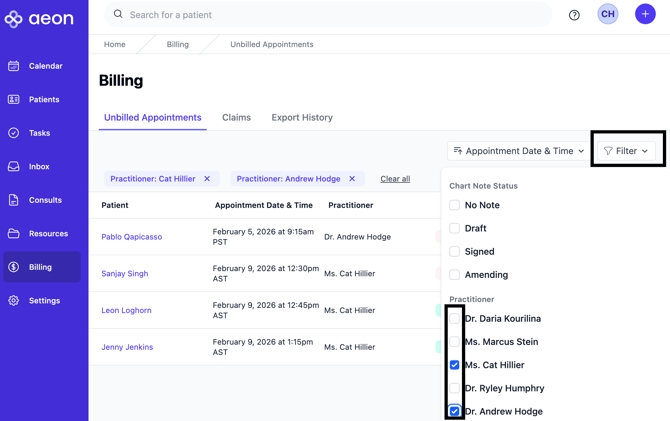The width and height of the screenshot is (670, 421).
Task: Click the help question mark icon
Action: [574, 15]
